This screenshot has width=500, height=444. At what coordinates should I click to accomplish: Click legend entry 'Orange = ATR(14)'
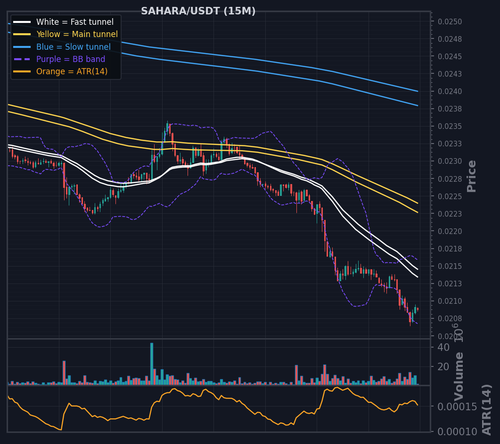point(72,71)
